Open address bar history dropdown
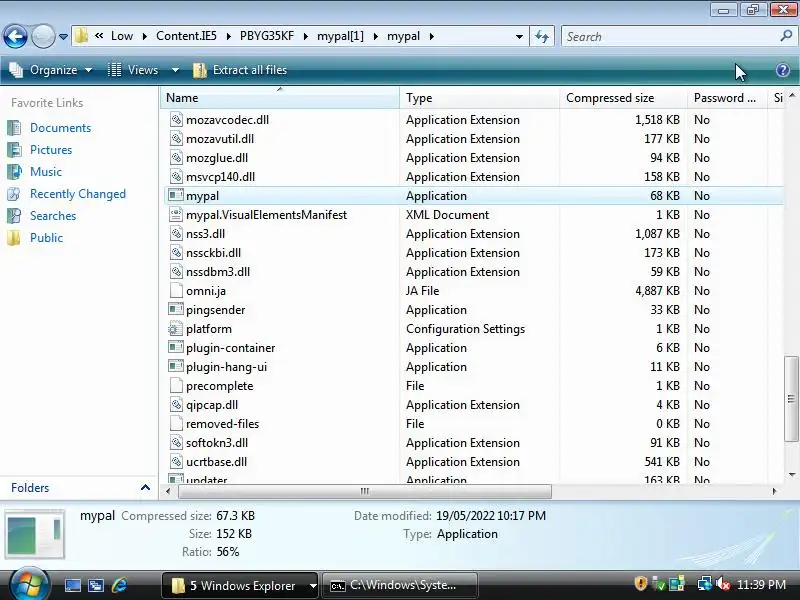This screenshot has height=600, width=800. [519, 36]
